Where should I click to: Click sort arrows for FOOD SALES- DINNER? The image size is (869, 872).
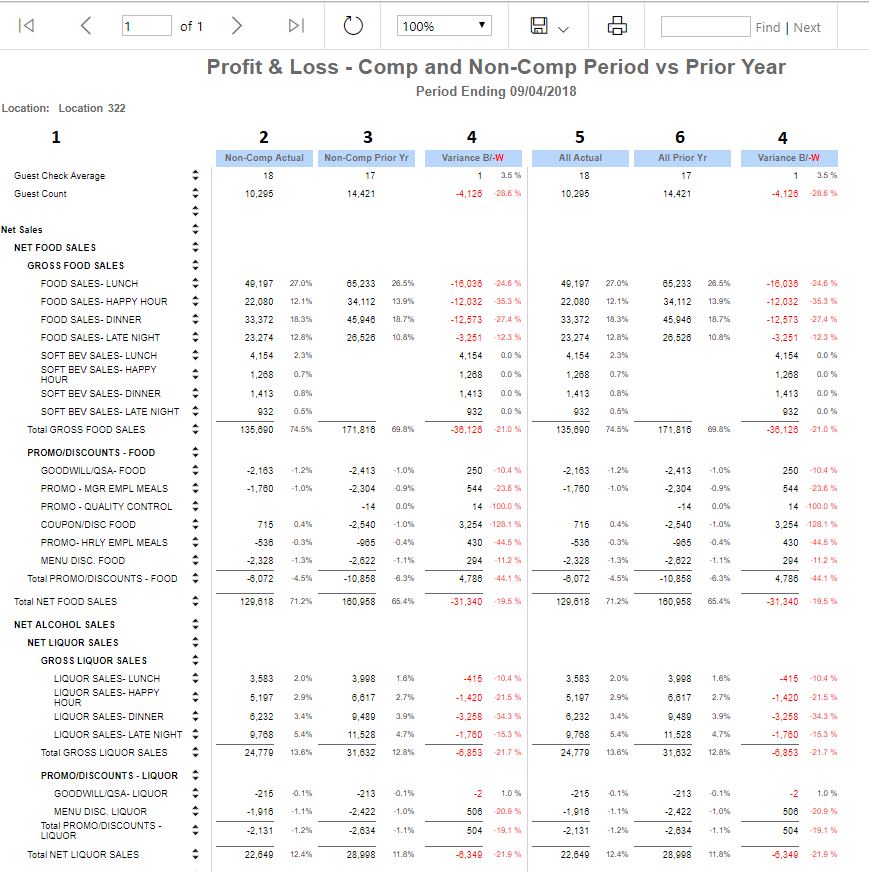[x=195, y=319]
